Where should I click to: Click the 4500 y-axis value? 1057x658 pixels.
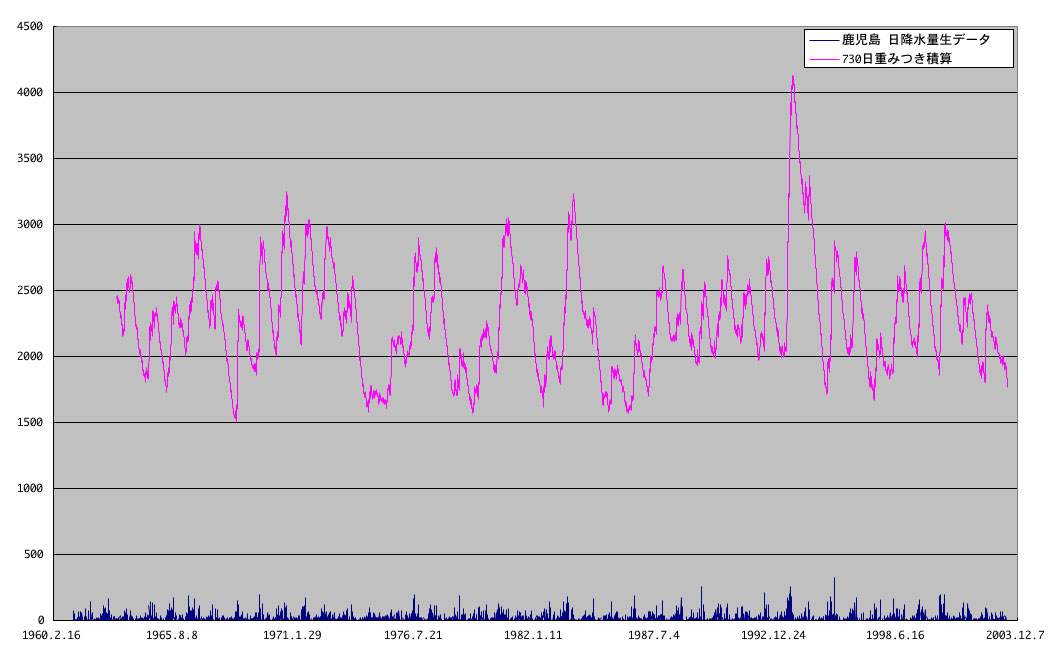point(29,27)
